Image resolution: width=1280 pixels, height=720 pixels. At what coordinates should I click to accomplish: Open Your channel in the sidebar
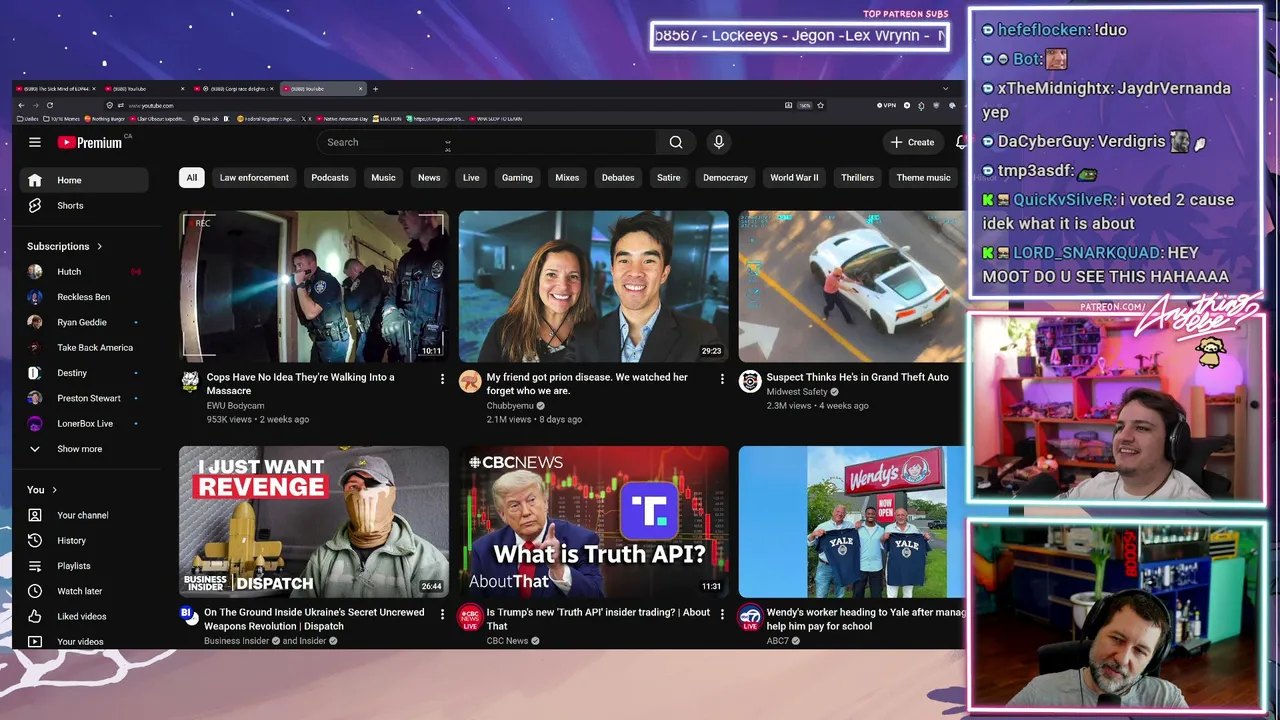[x=84, y=515]
